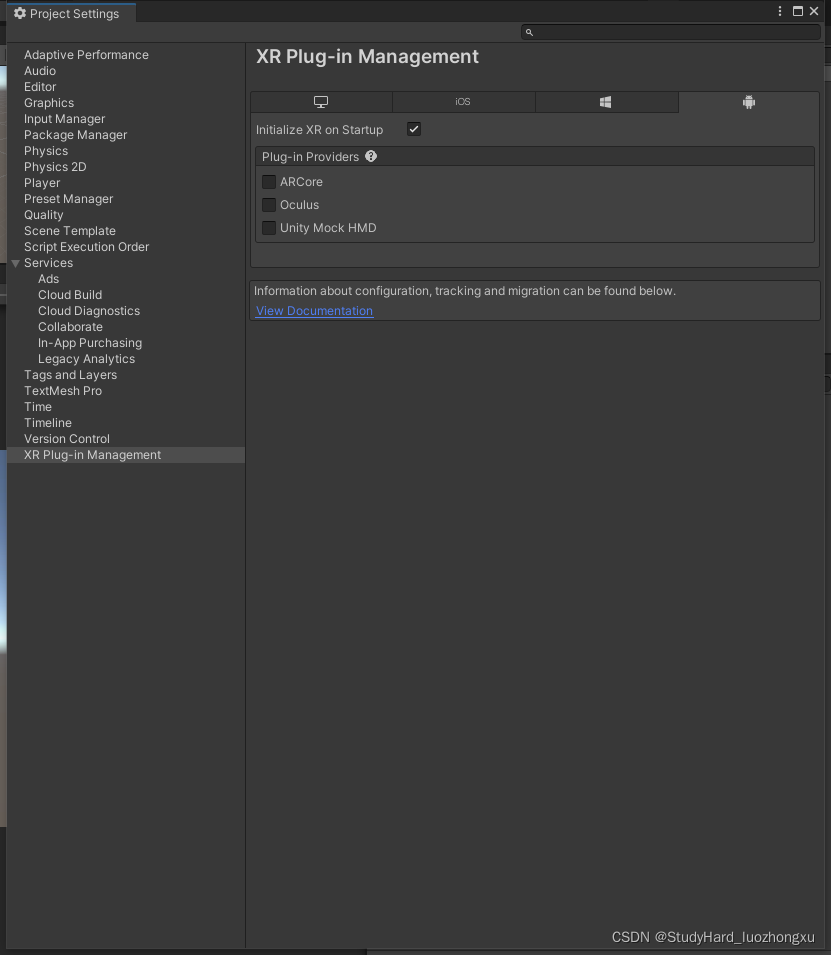Enable the ARCore plug-in provider
The image size is (831, 955).
click(269, 181)
